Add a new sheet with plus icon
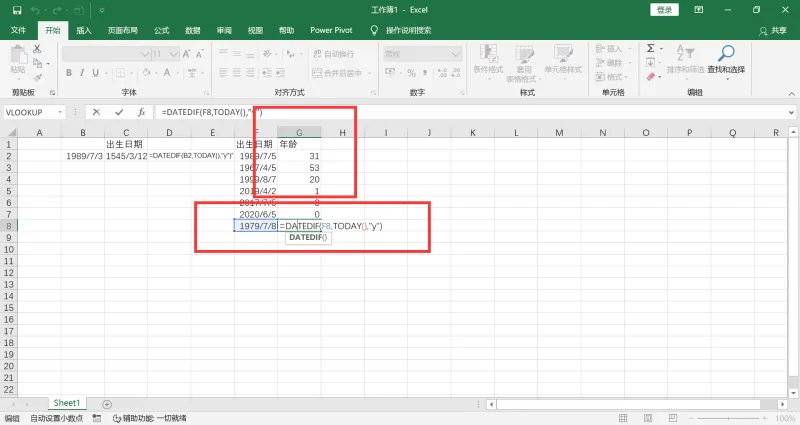 (107, 404)
